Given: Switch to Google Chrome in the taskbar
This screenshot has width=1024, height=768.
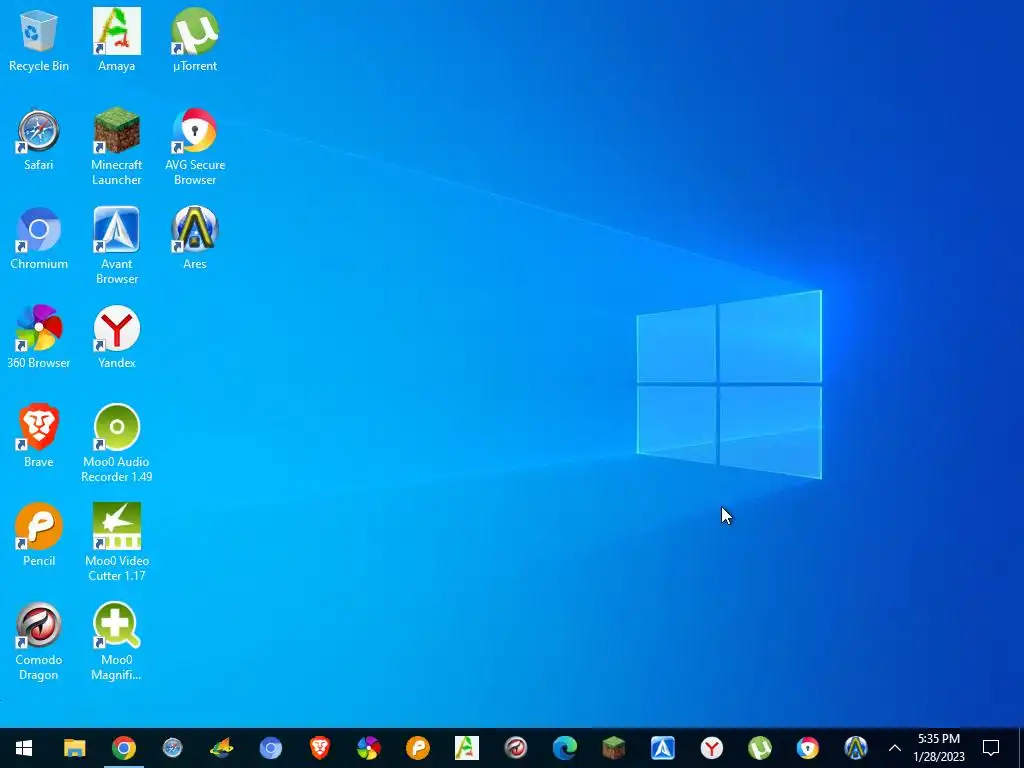Looking at the screenshot, I should pyautogui.click(x=123, y=748).
